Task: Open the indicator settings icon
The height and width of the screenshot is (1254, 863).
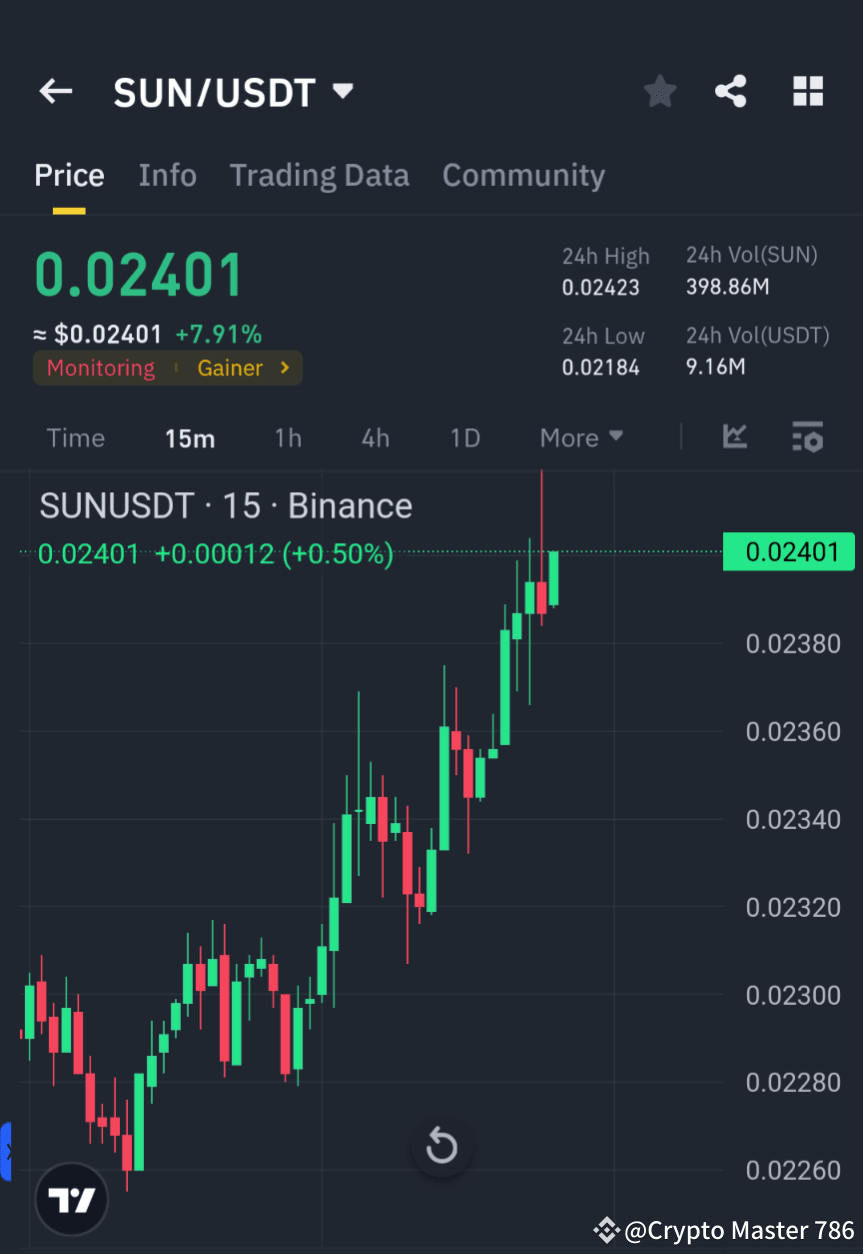Action: click(x=807, y=438)
